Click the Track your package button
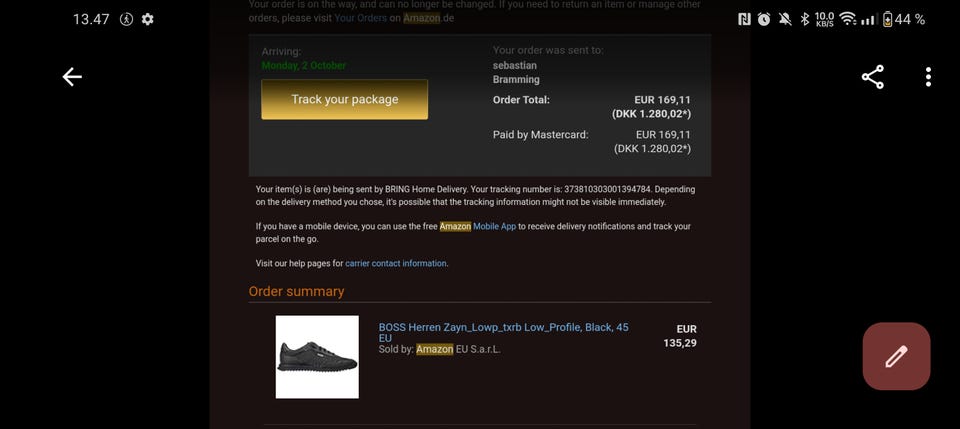The image size is (960, 429). [x=344, y=100]
